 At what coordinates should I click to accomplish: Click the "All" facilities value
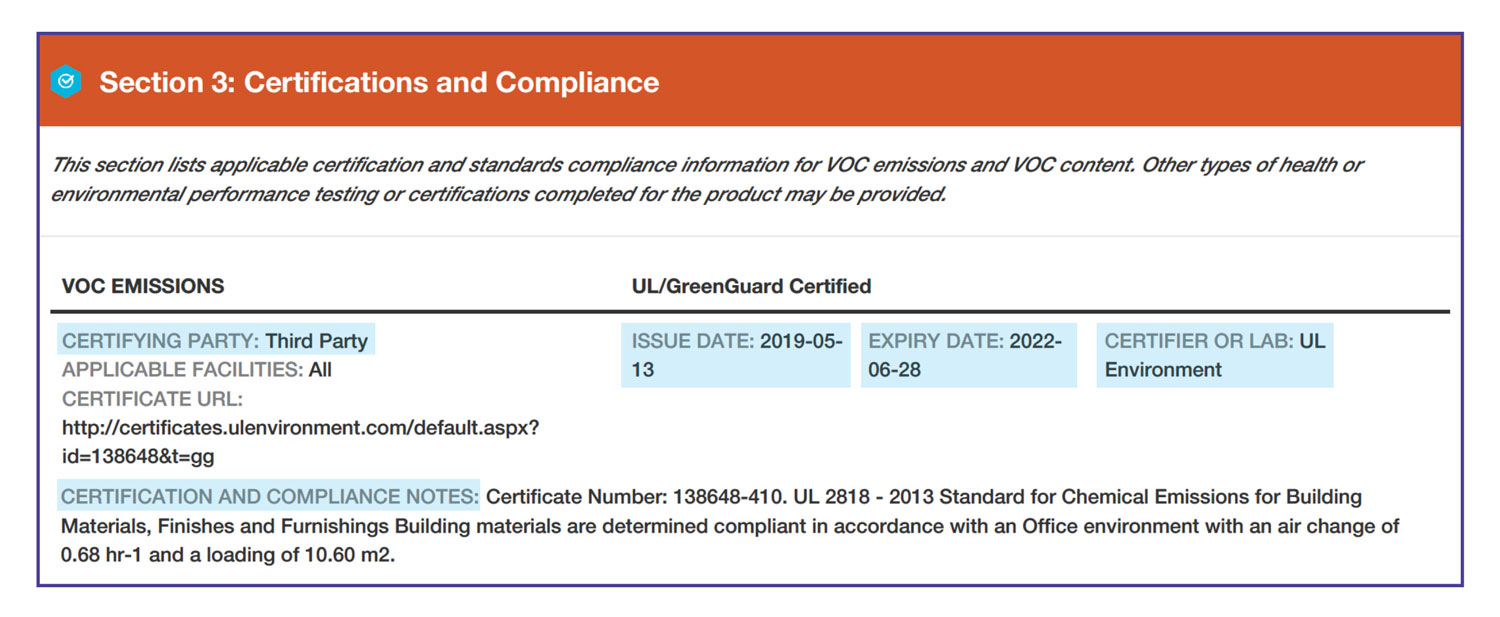point(320,370)
